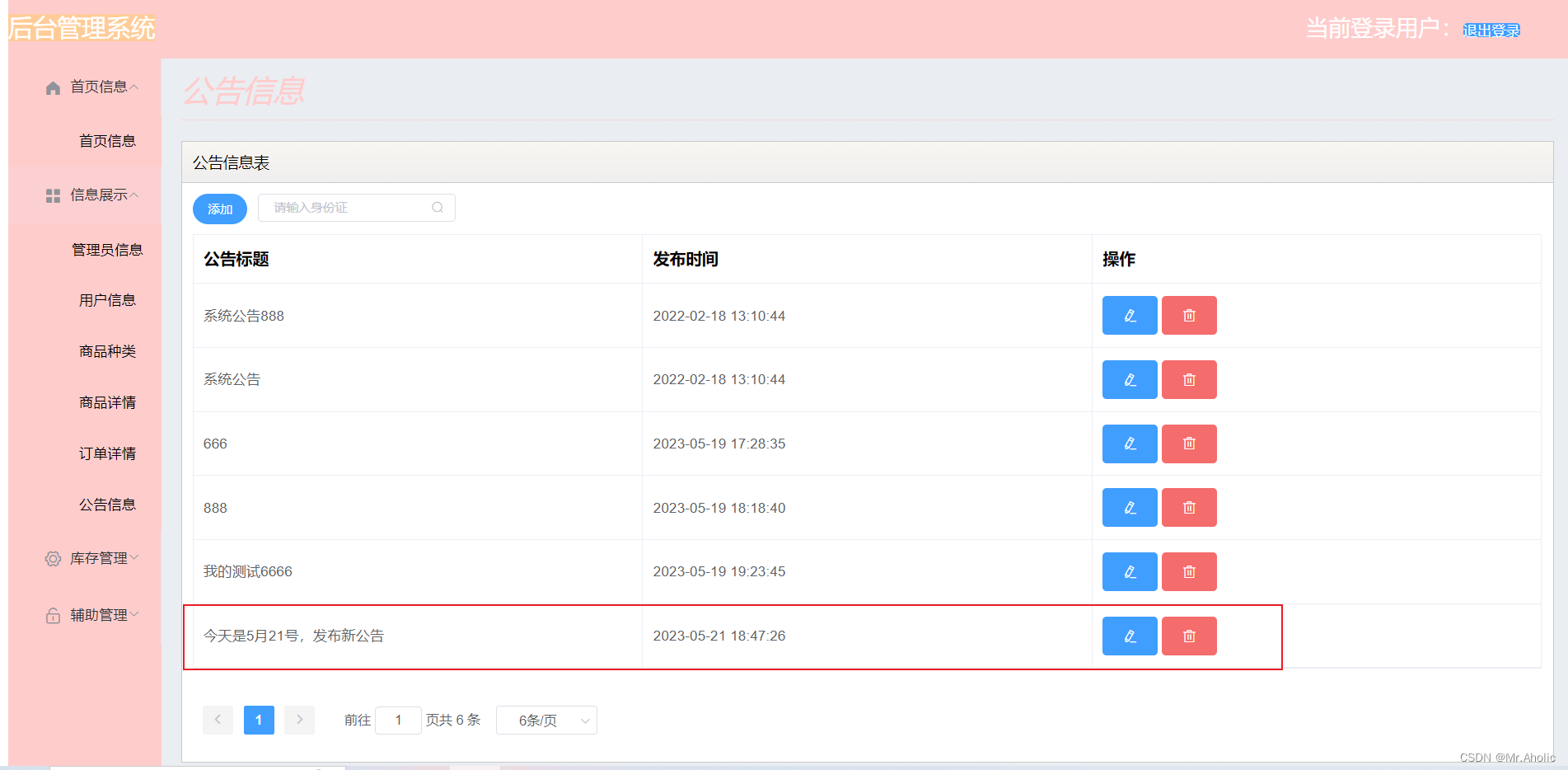Edit the 今天是5月21号 announcement row

coord(1130,636)
